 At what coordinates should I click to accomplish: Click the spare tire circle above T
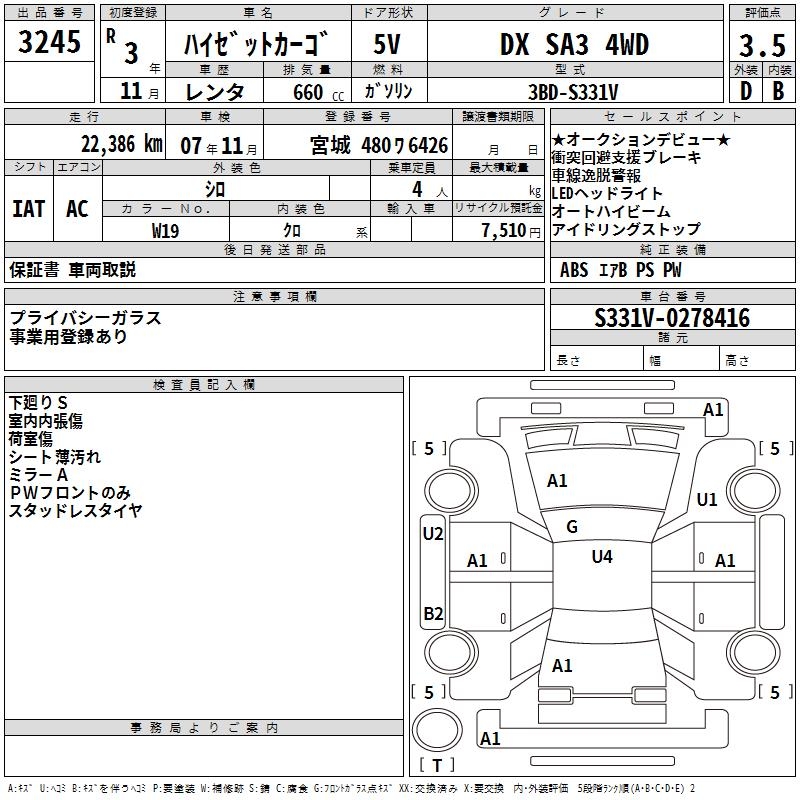[437, 730]
